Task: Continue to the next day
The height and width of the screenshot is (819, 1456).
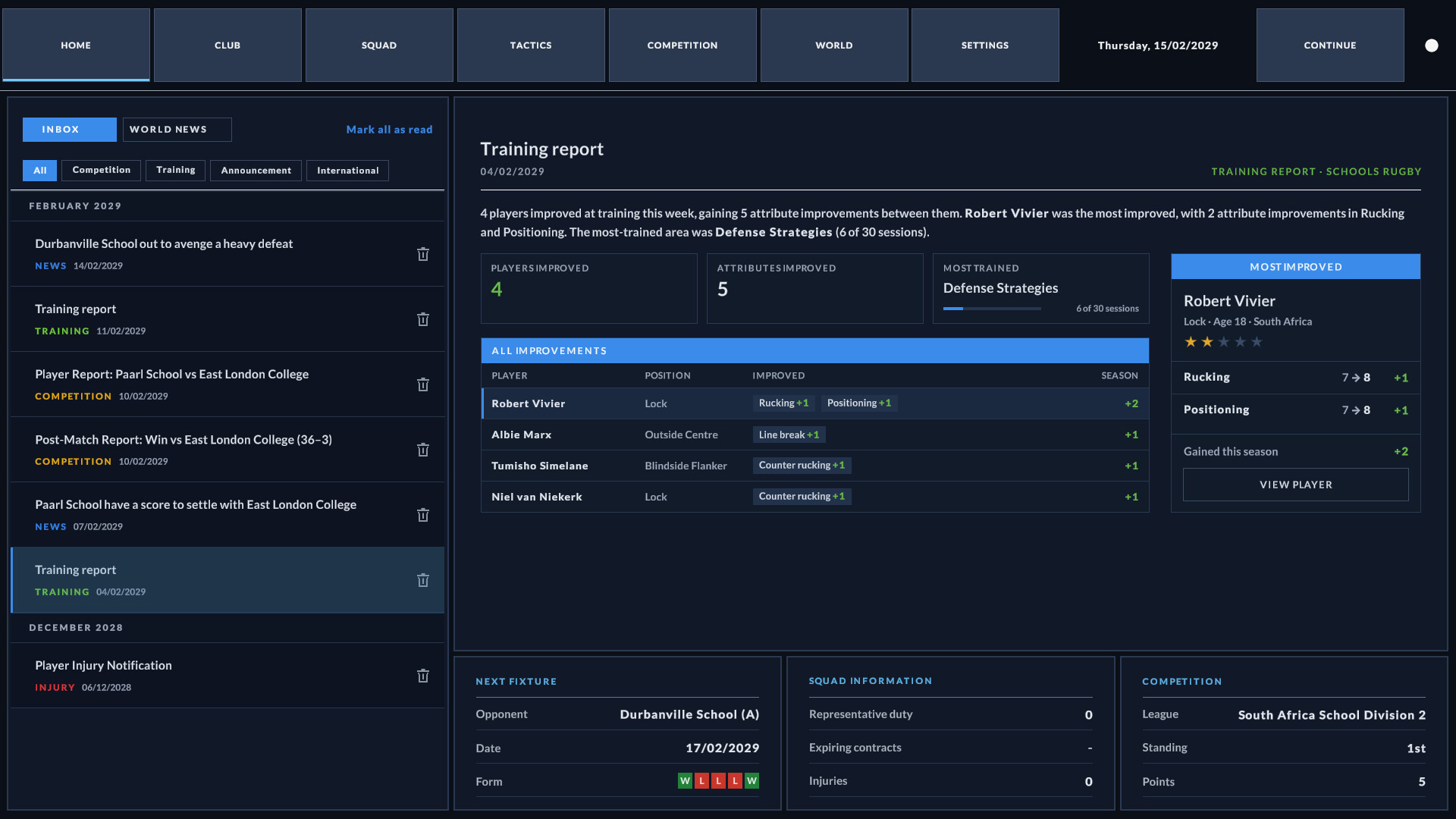Action: (x=1330, y=45)
